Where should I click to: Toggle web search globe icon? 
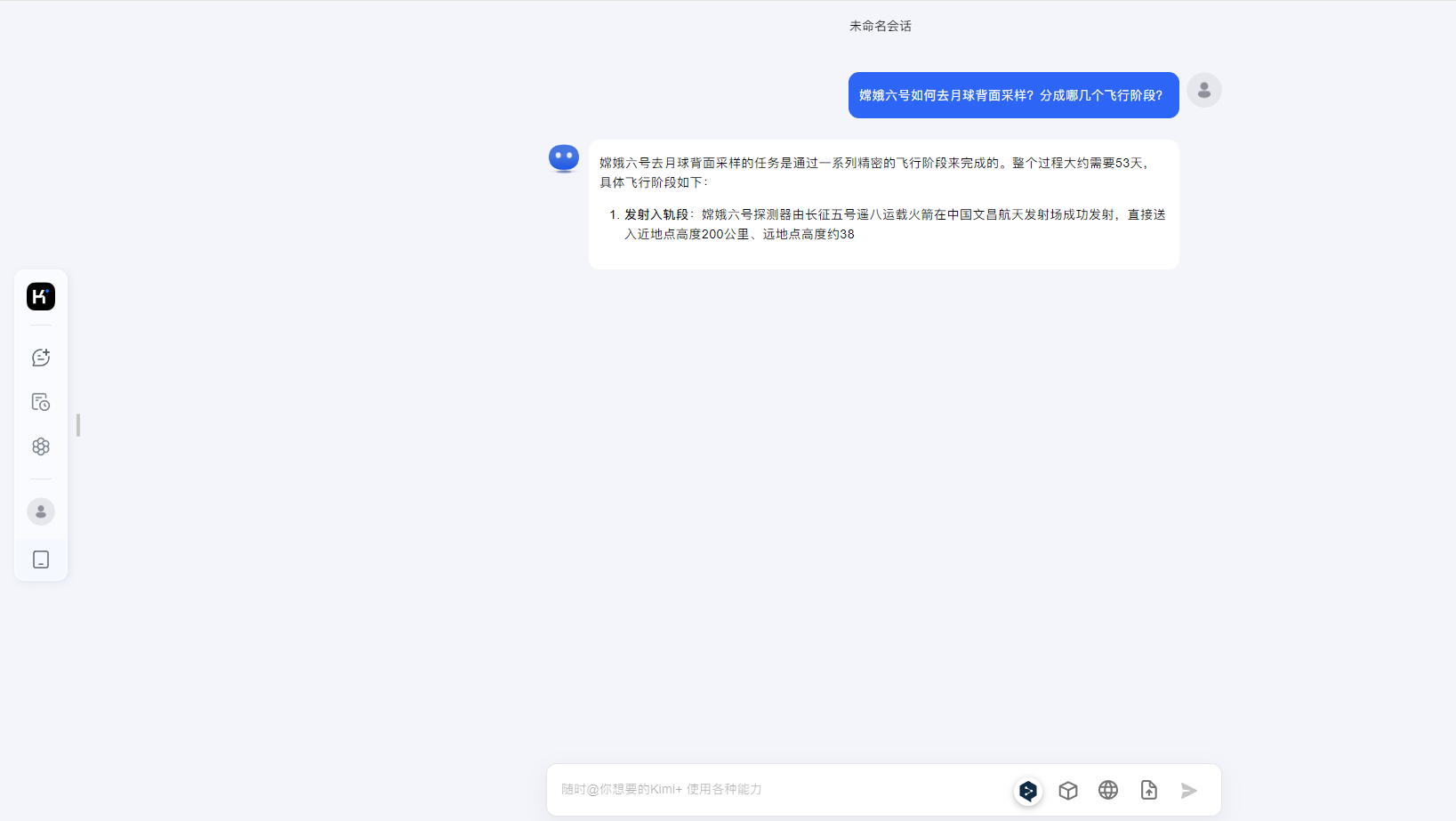coord(1108,790)
